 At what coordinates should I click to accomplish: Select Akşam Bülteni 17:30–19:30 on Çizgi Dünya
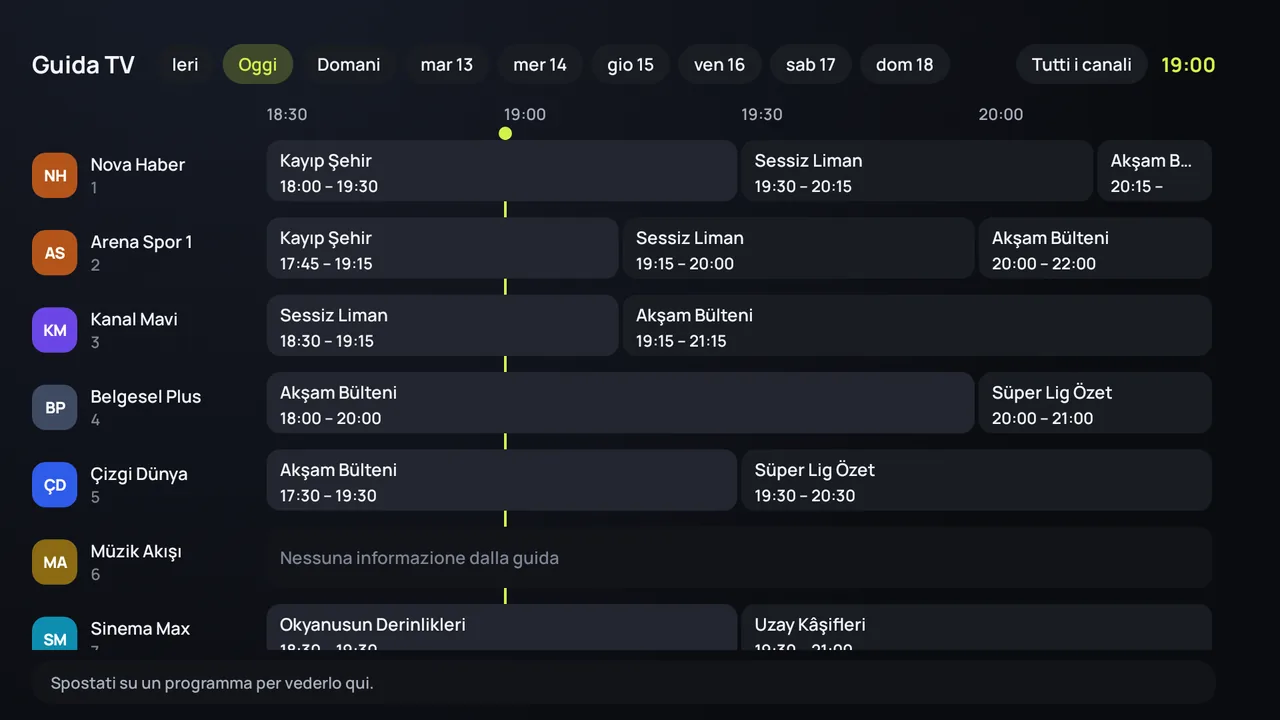[501, 480]
